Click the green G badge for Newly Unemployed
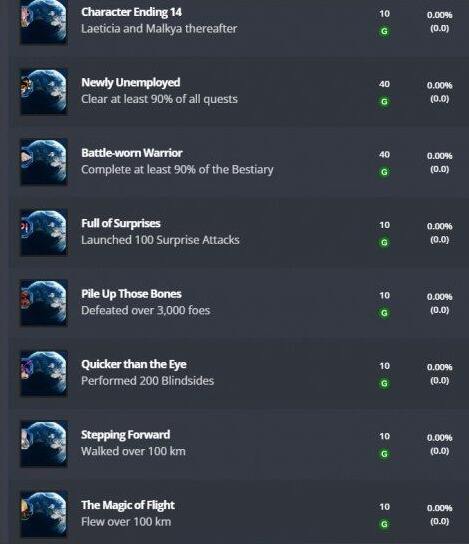Screen dimensions: 469x544 tap(384, 102)
